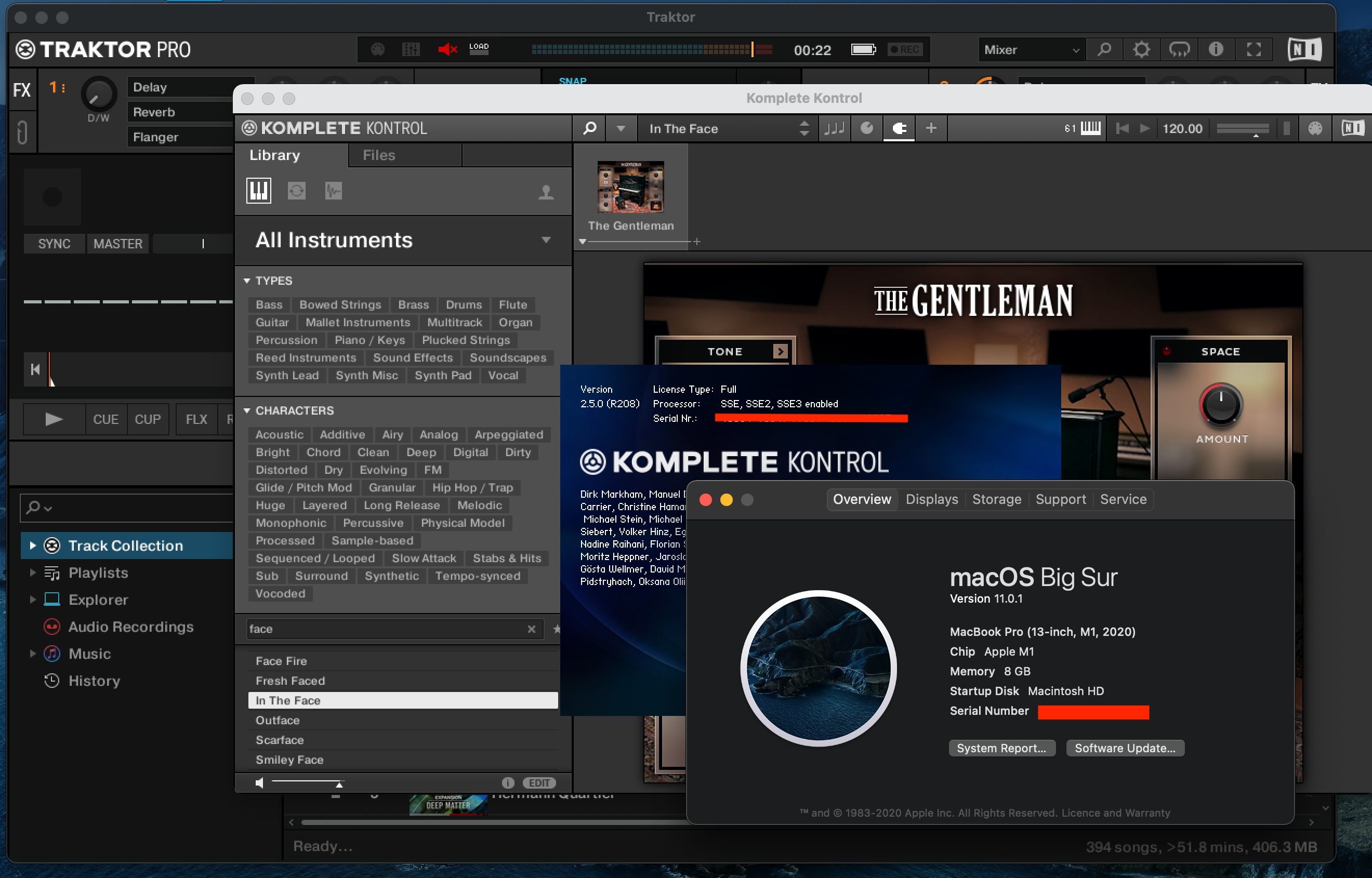Clear the face search with the X icon

tap(532, 629)
